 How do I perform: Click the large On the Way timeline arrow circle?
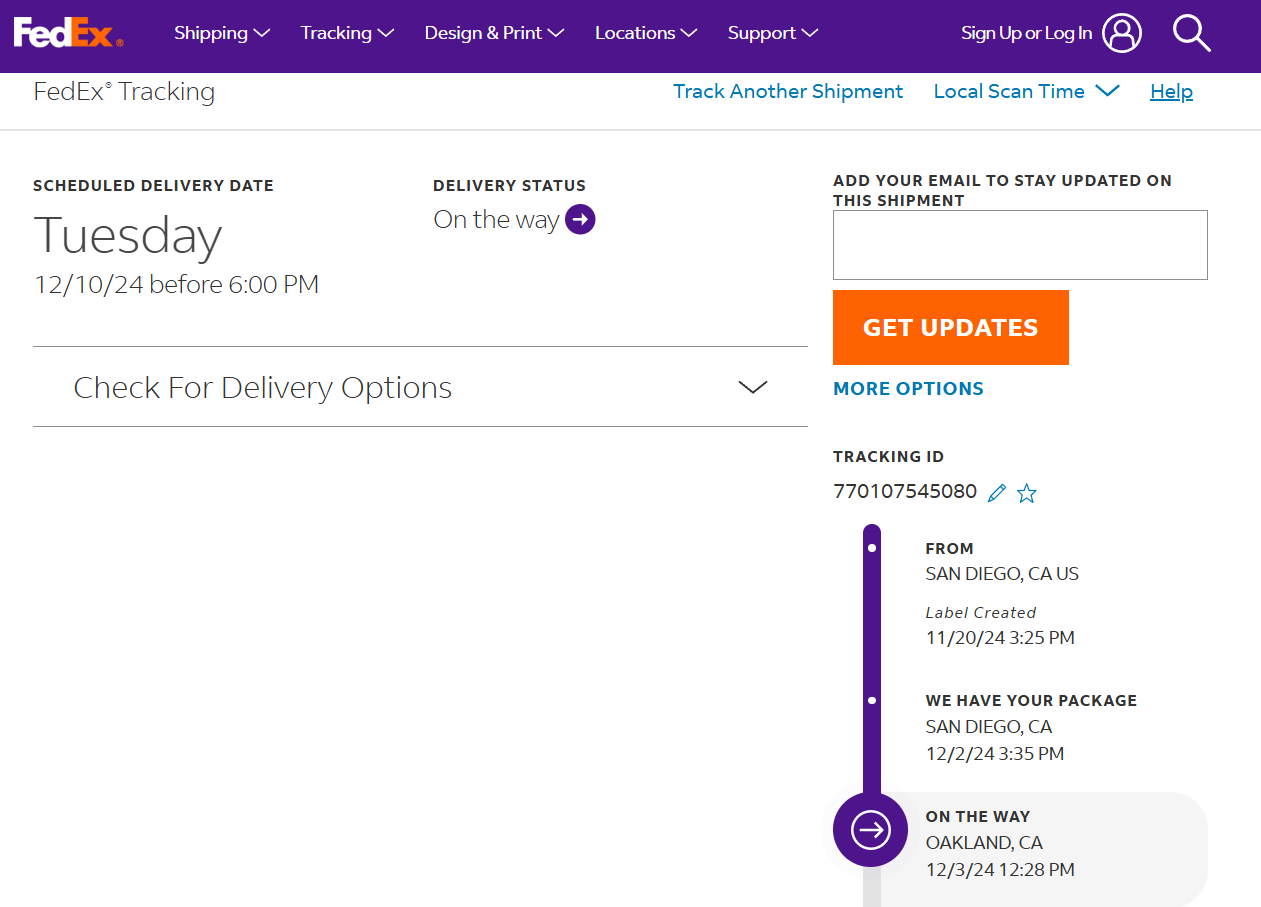tap(870, 829)
